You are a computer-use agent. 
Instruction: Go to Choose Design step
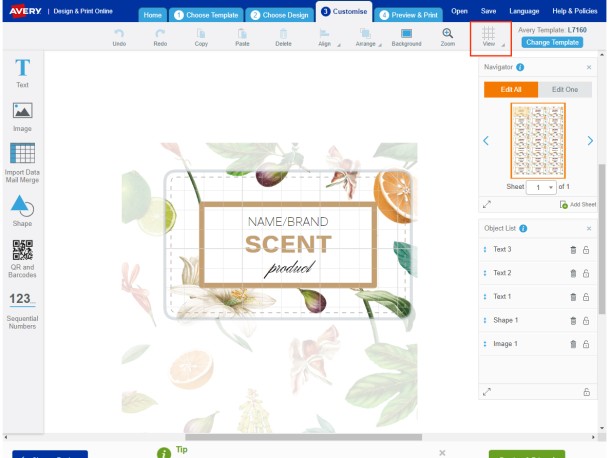279,15
